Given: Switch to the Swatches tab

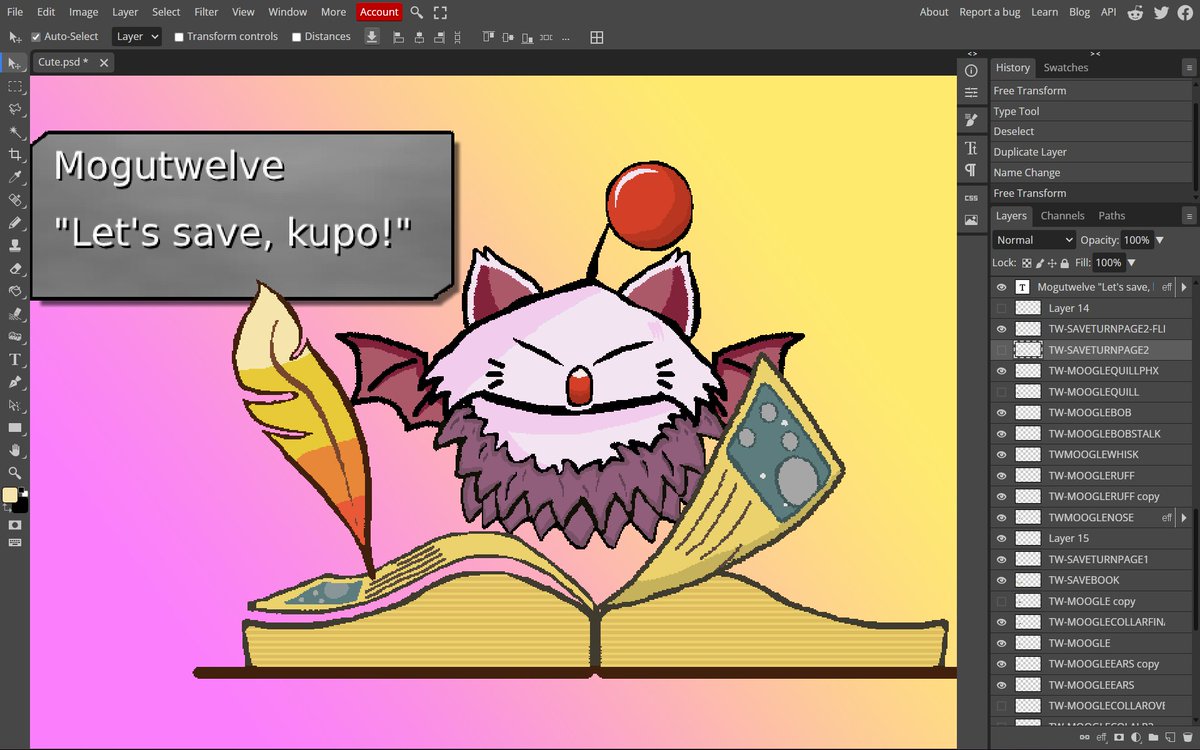Looking at the screenshot, I should [1065, 67].
